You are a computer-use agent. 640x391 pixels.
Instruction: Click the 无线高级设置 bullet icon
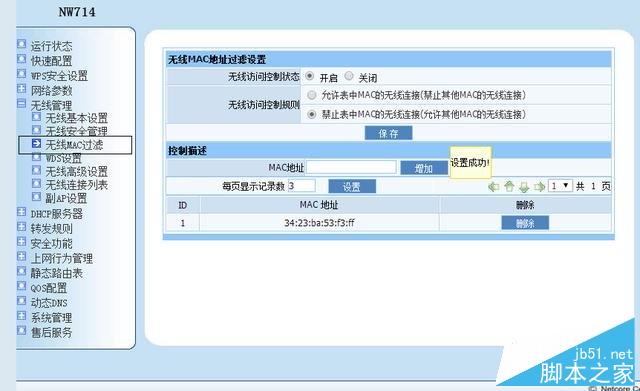[x=36, y=170]
